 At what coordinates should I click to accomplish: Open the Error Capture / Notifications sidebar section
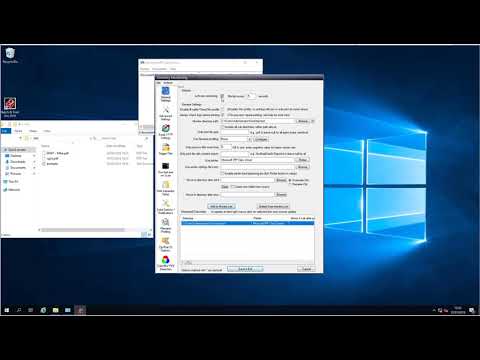tap(166, 207)
